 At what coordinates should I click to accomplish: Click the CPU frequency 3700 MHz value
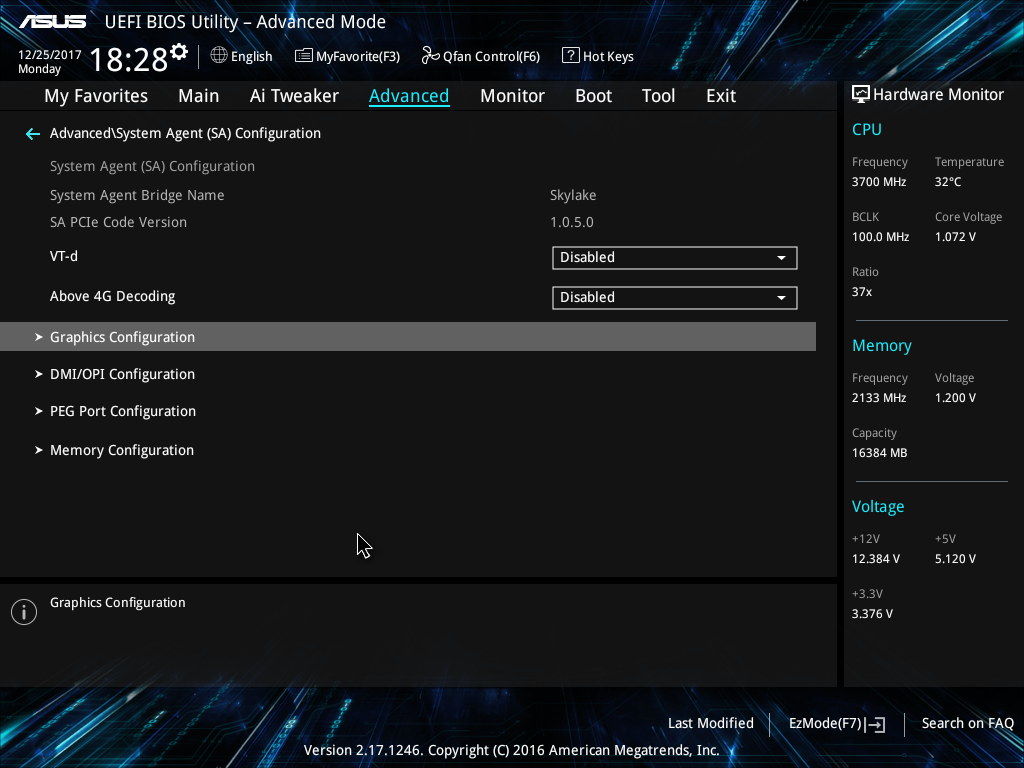(x=879, y=182)
